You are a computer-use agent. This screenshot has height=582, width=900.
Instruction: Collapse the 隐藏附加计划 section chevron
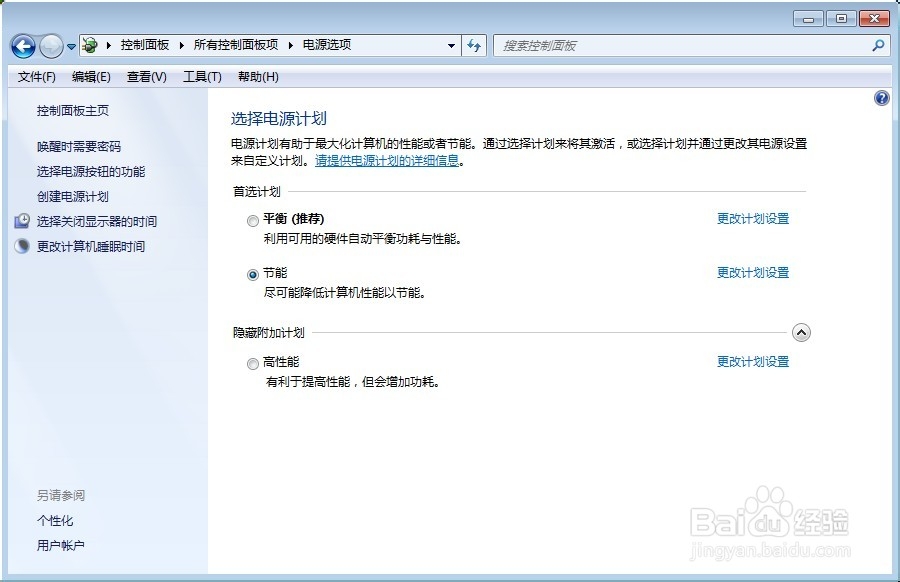click(801, 332)
